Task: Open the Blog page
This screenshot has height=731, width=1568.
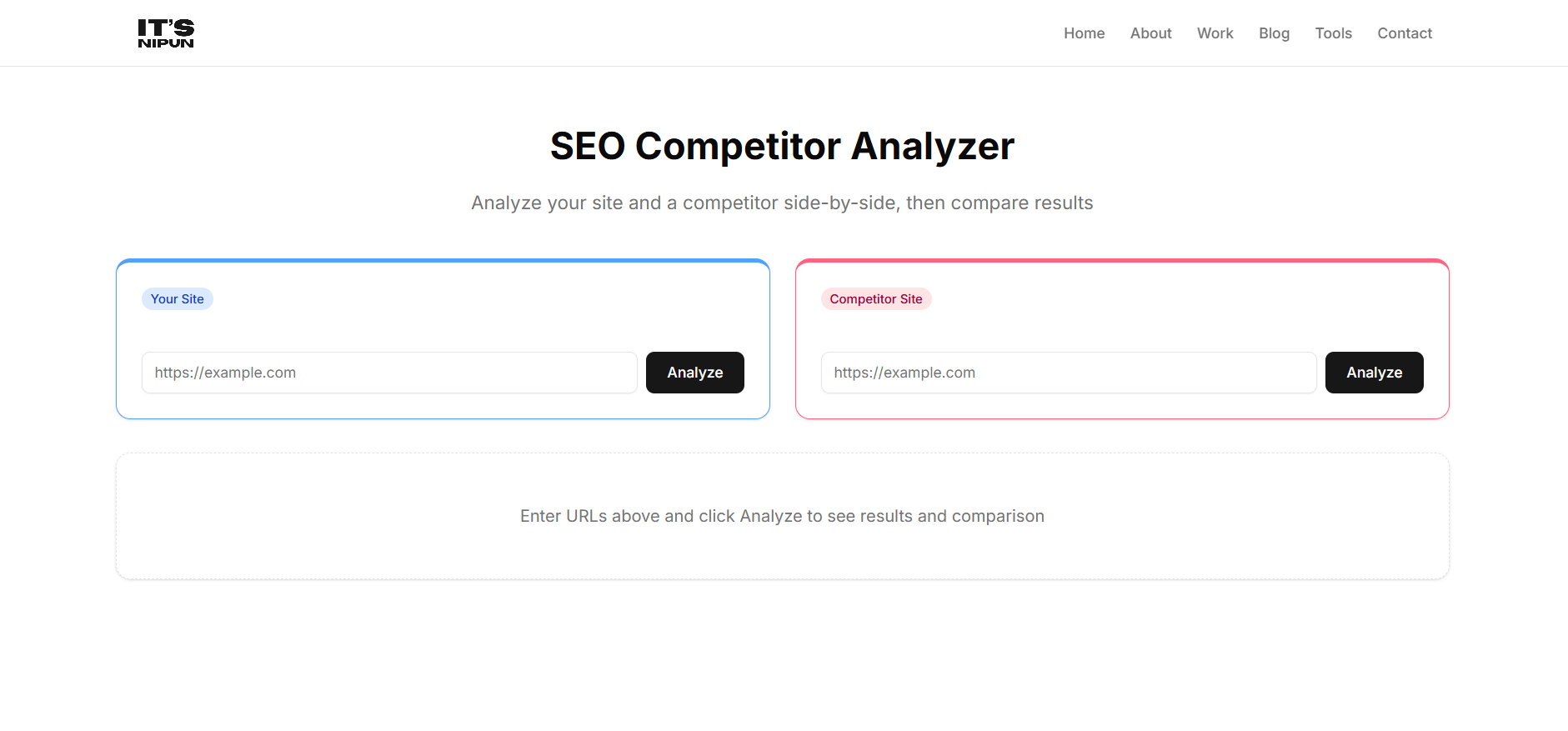Action: (1274, 33)
